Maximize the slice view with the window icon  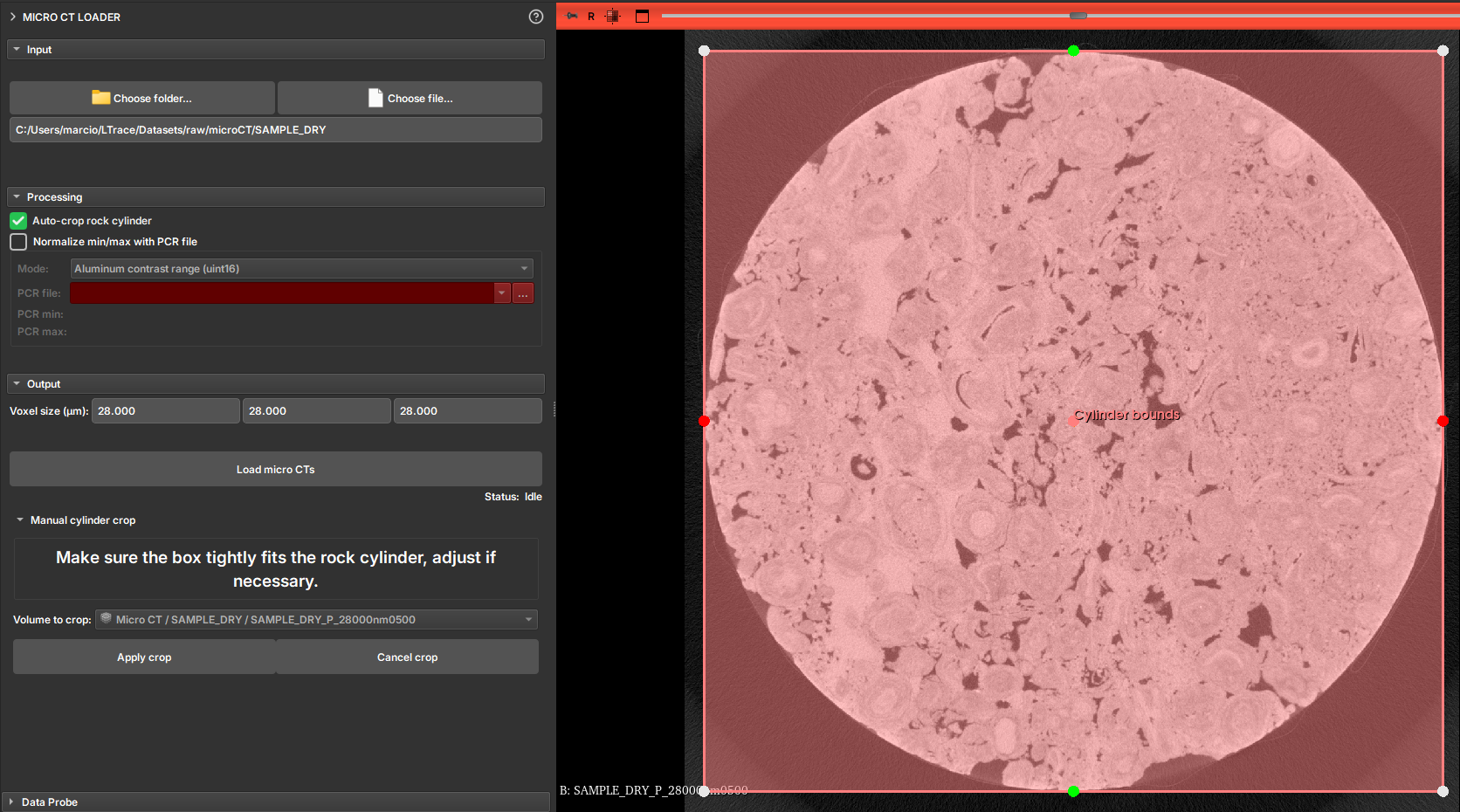pos(642,16)
